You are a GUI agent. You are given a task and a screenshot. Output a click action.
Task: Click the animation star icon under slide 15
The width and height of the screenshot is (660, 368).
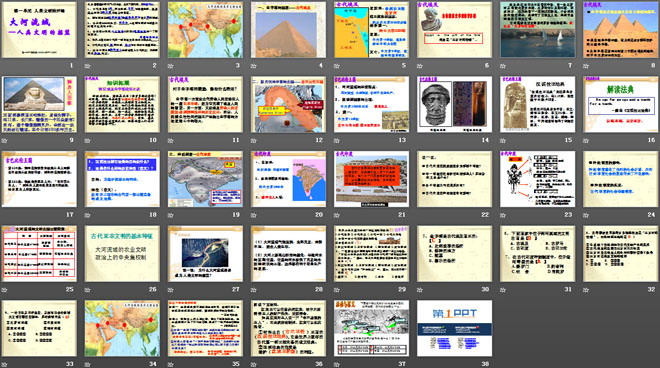(503, 140)
